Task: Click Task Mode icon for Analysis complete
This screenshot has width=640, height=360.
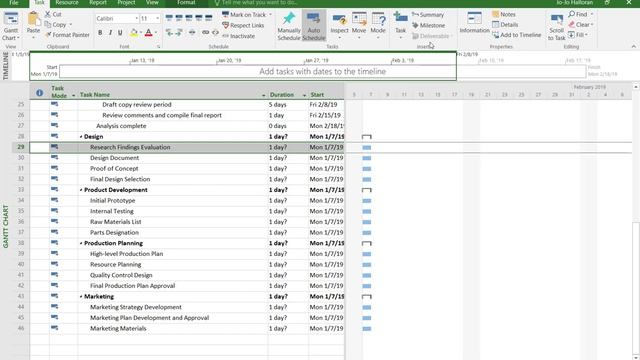Action: [x=54, y=126]
